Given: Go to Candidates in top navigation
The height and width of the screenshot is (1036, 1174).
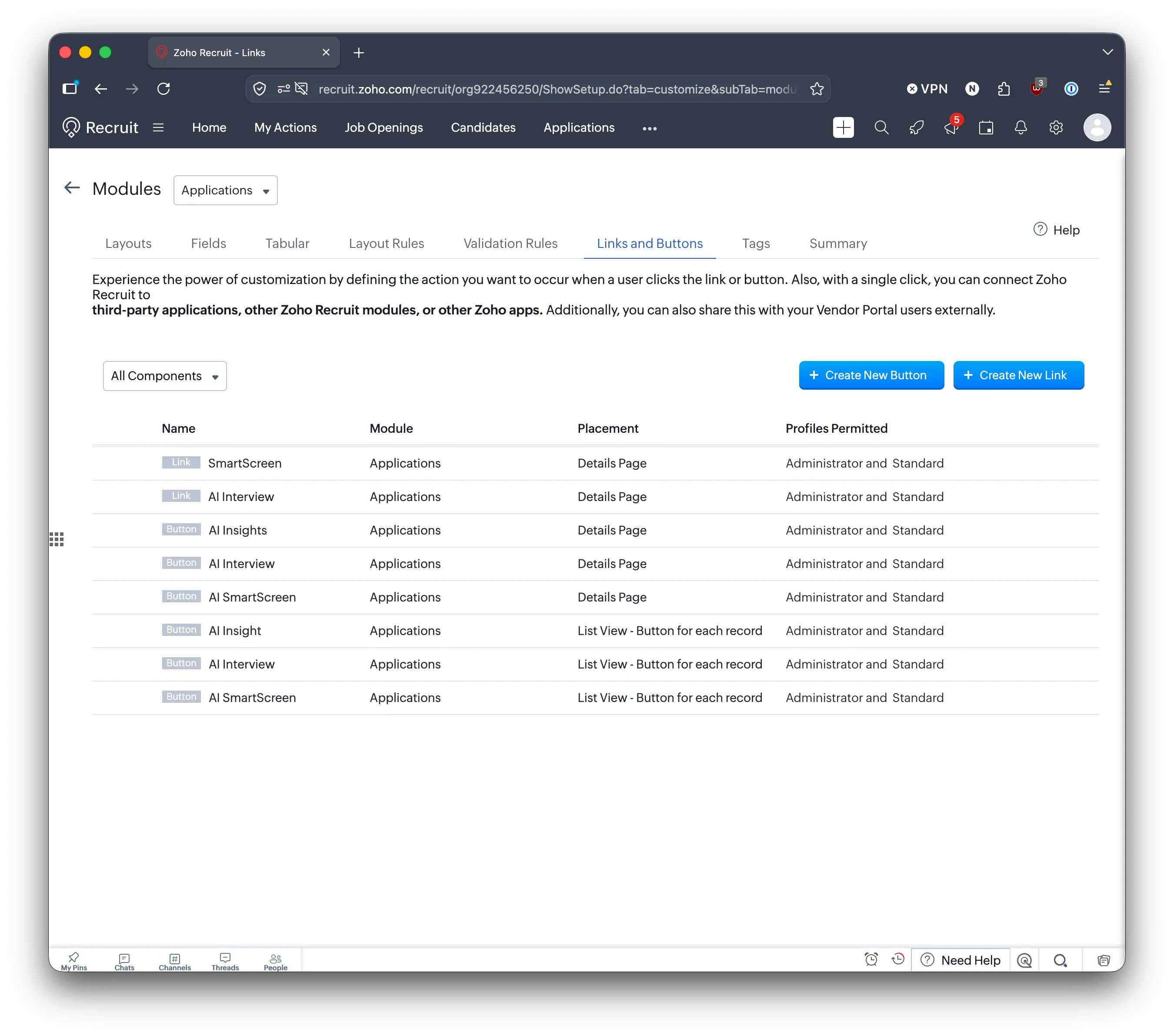Looking at the screenshot, I should (483, 127).
